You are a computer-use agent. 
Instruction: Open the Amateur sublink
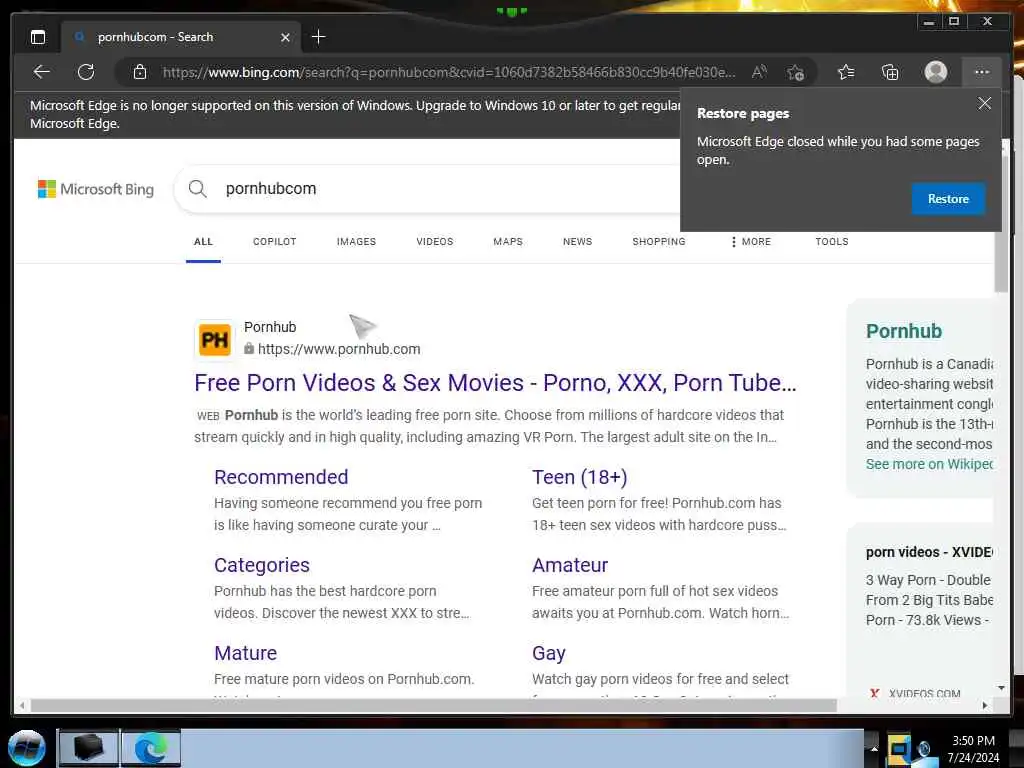[569, 566]
